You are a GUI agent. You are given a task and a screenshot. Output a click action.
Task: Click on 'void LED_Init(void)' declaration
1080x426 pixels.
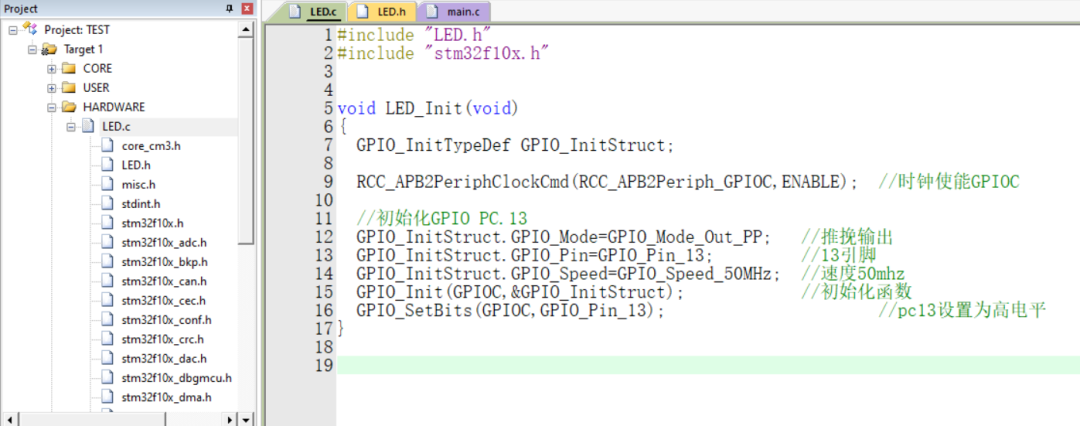(427, 108)
